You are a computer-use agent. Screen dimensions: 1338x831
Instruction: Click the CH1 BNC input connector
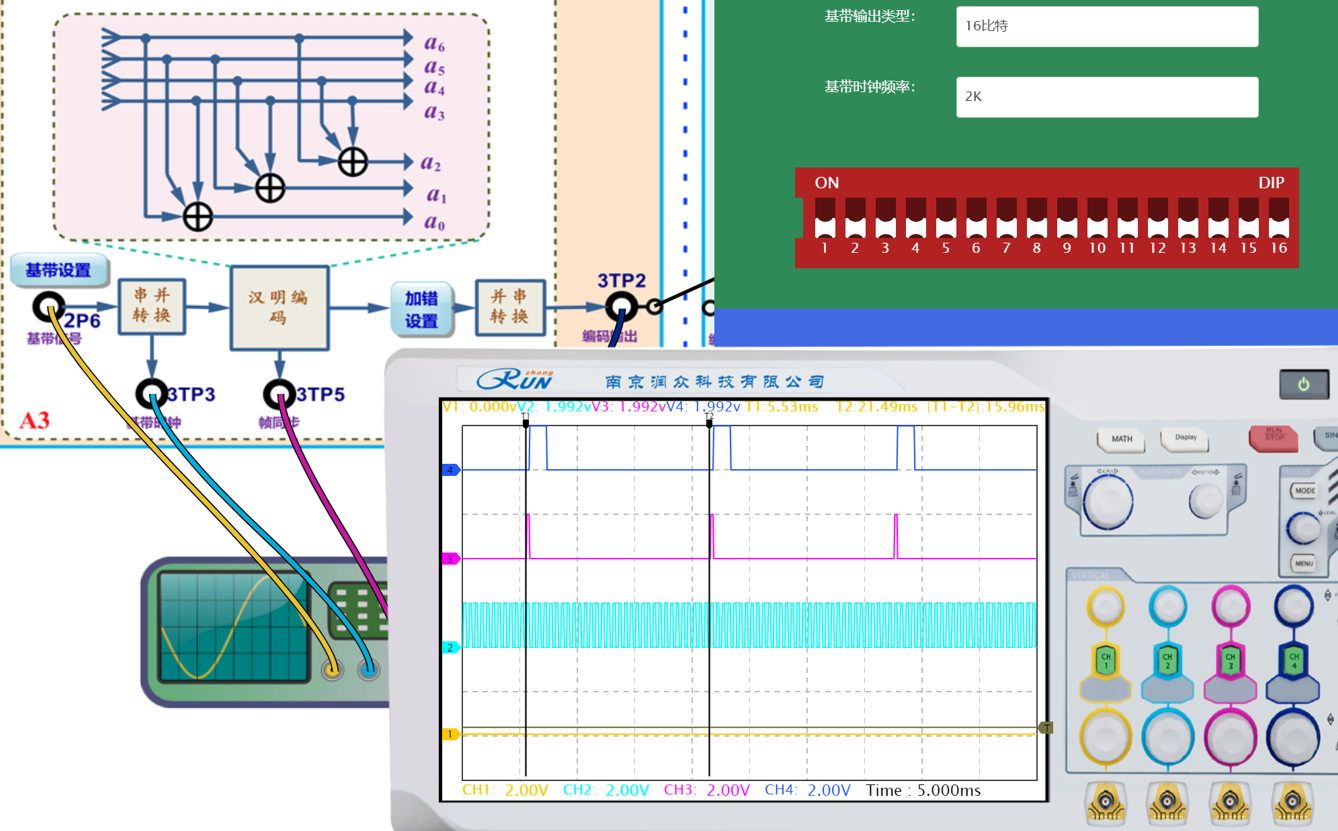pos(1105,802)
